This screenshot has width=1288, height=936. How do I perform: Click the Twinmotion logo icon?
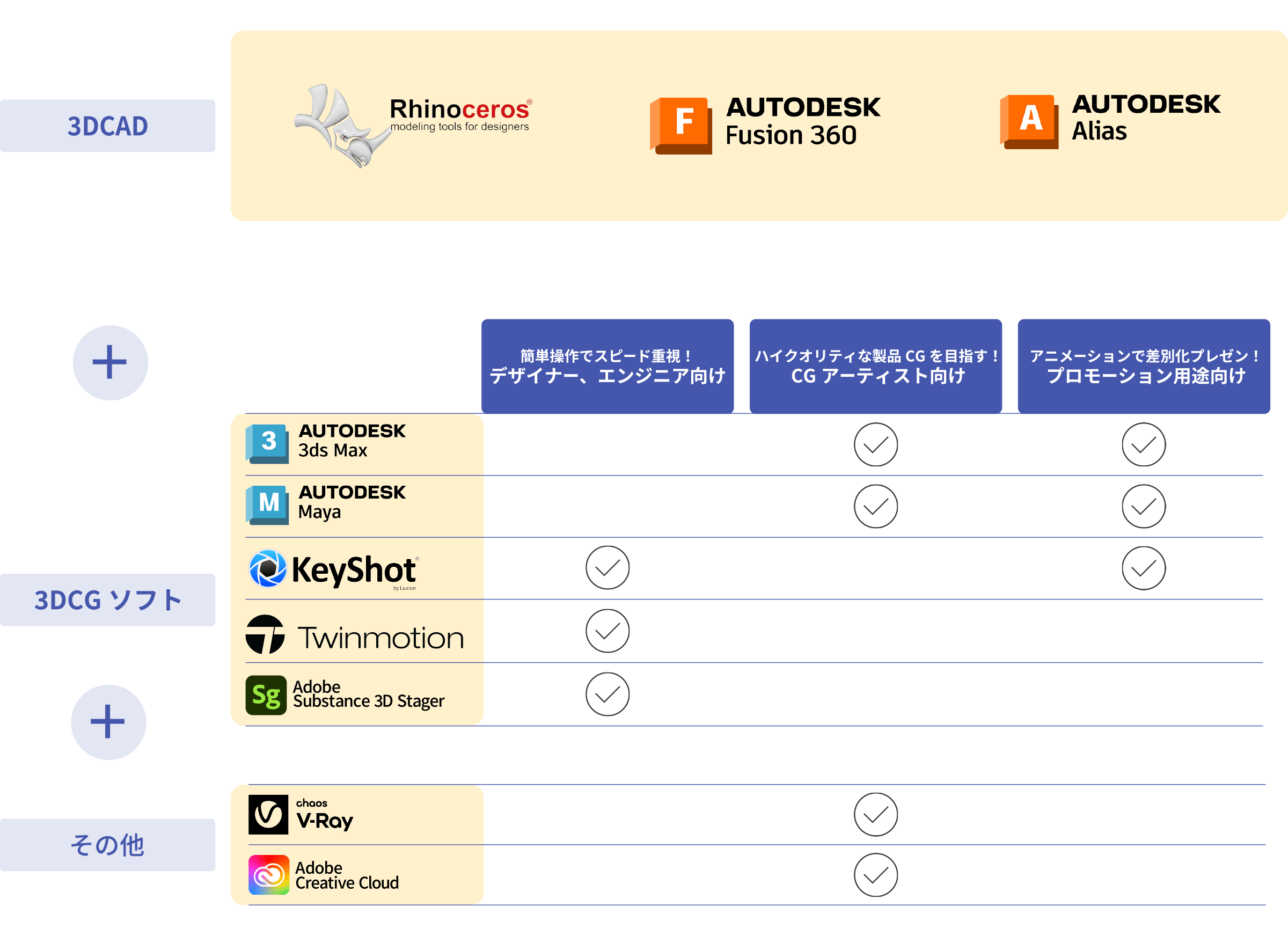(265, 634)
